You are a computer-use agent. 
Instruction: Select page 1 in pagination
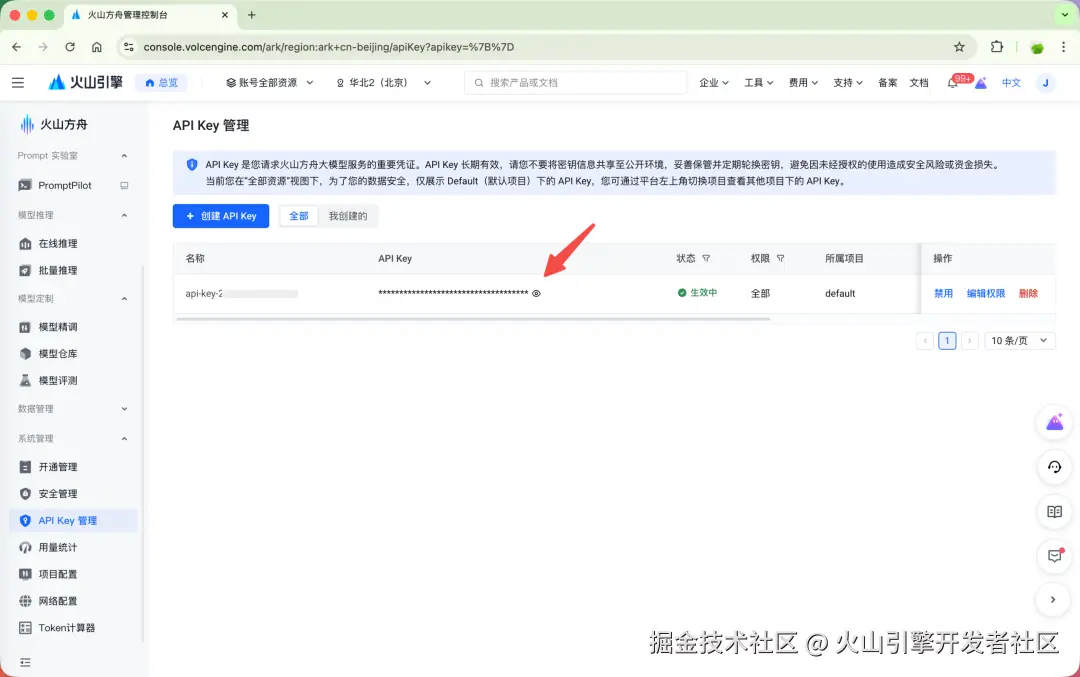[x=947, y=341]
